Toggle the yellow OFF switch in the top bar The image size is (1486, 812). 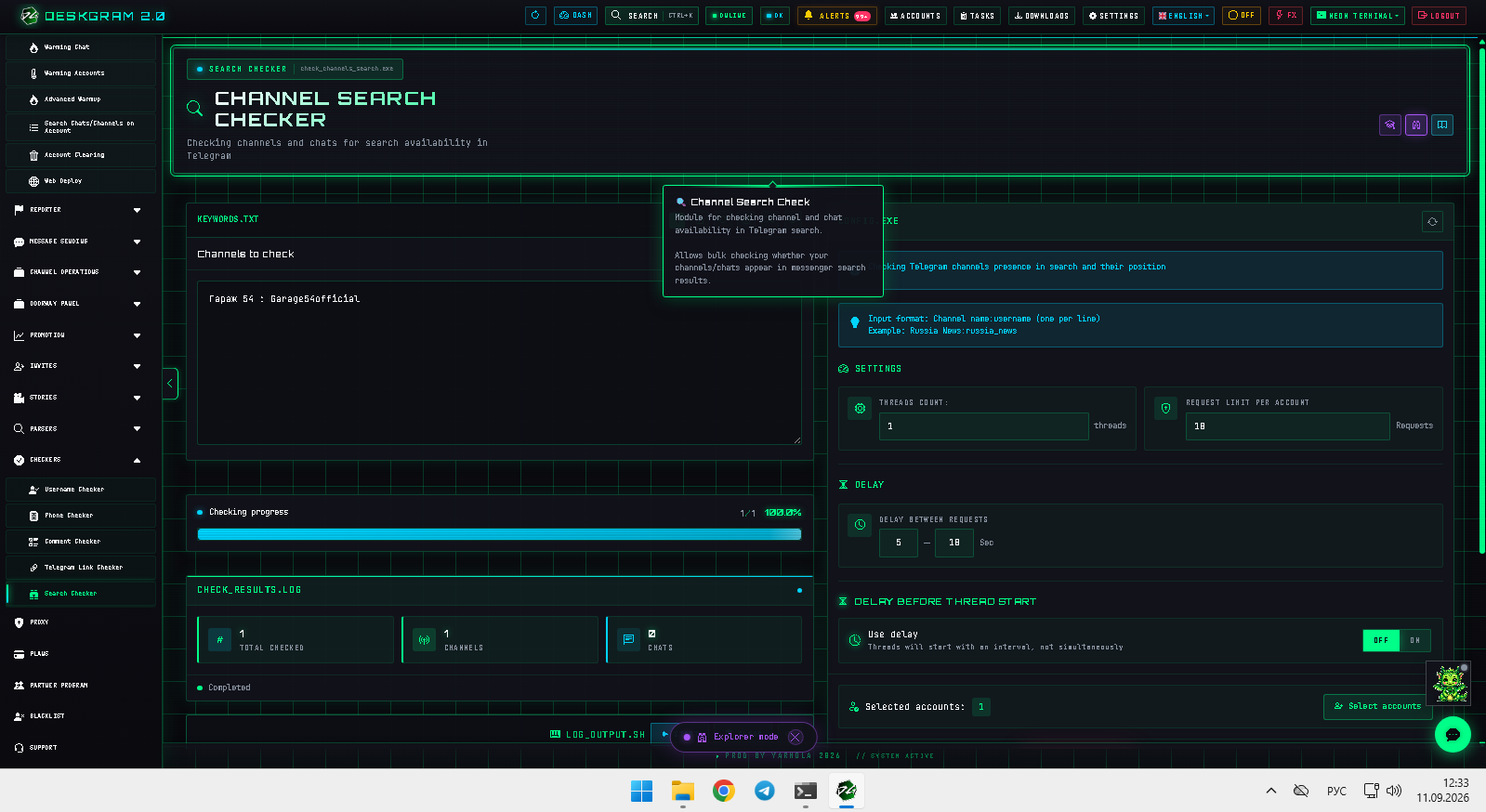pos(1241,15)
